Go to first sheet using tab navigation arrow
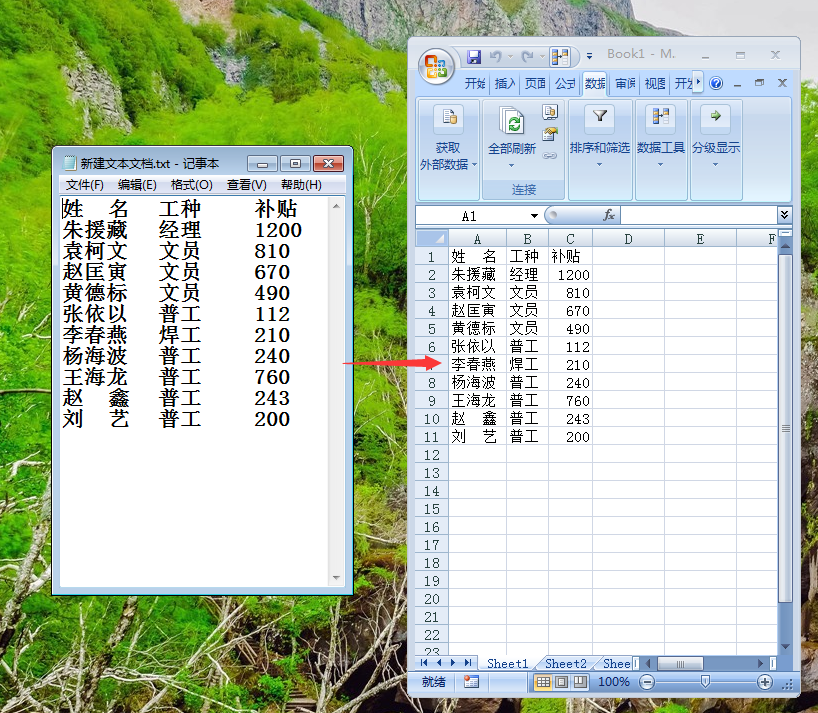Viewport: 818px width, 713px height. (424, 662)
